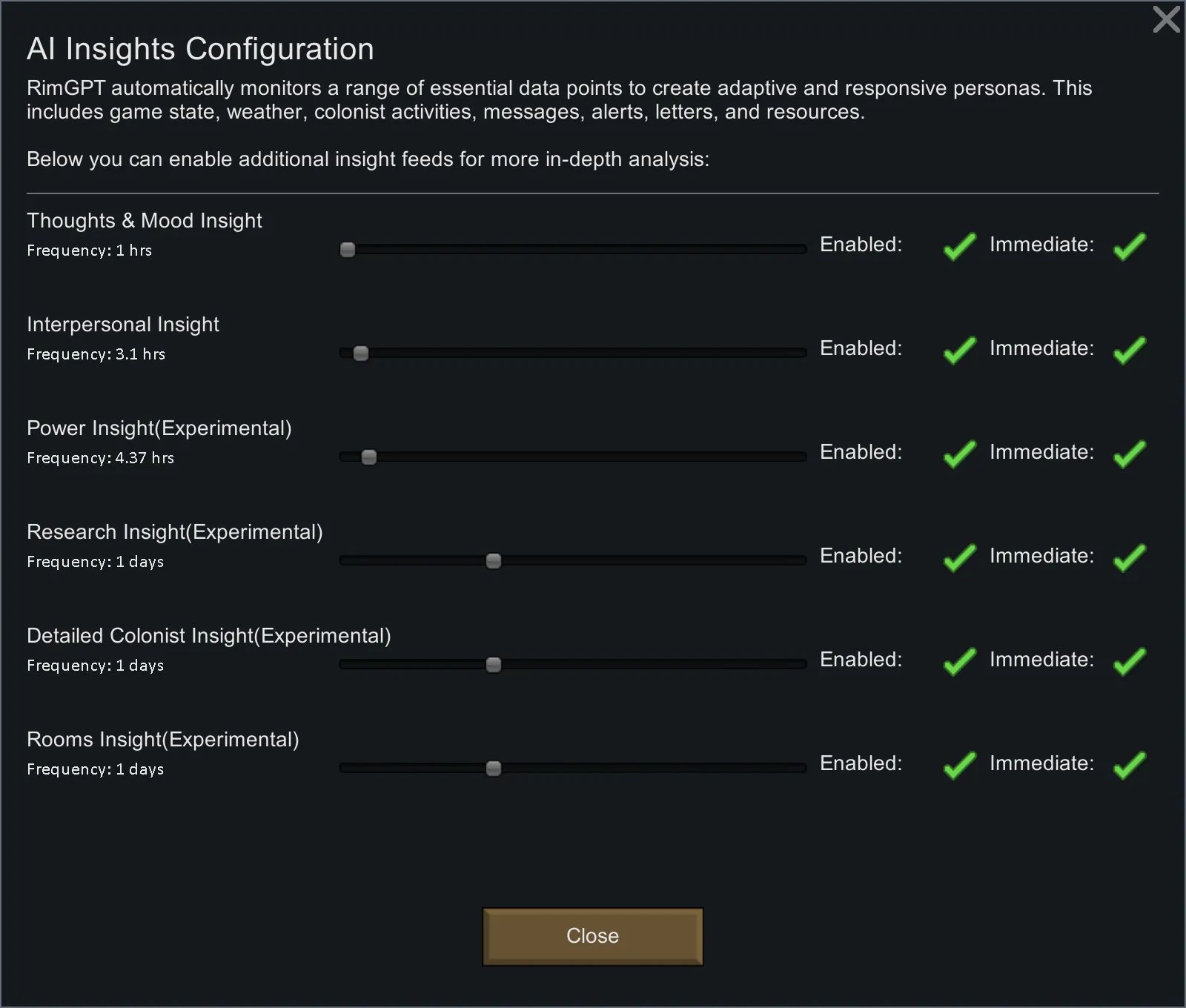Close the dialog with the X icon
This screenshot has height=1008, width=1186.
(1166, 19)
